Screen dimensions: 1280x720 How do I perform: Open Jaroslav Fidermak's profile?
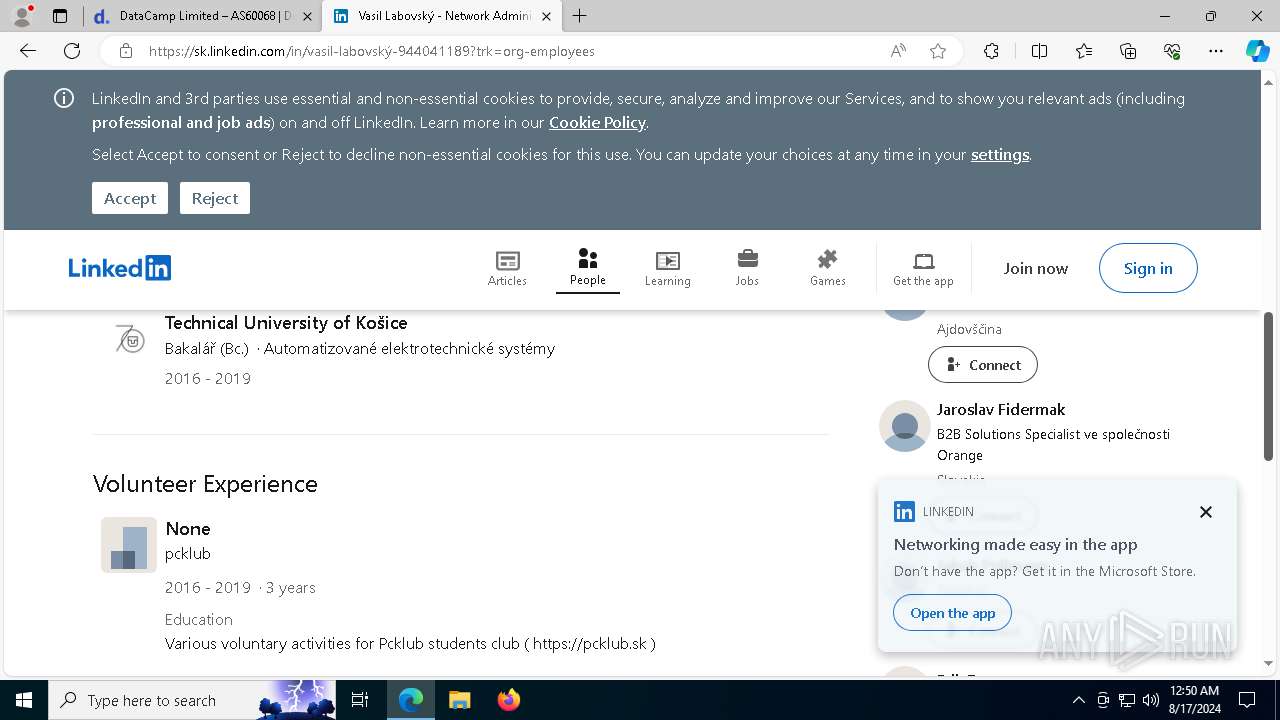point(1001,409)
